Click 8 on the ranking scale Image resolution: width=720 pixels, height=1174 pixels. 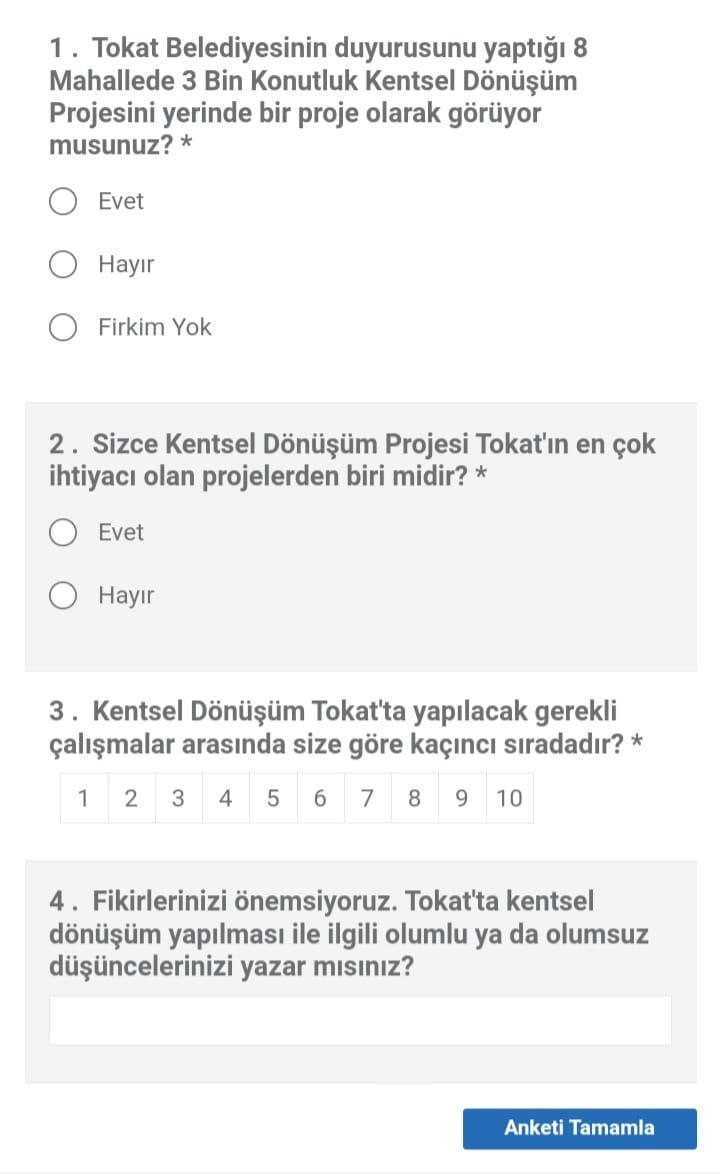(x=414, y=798)
